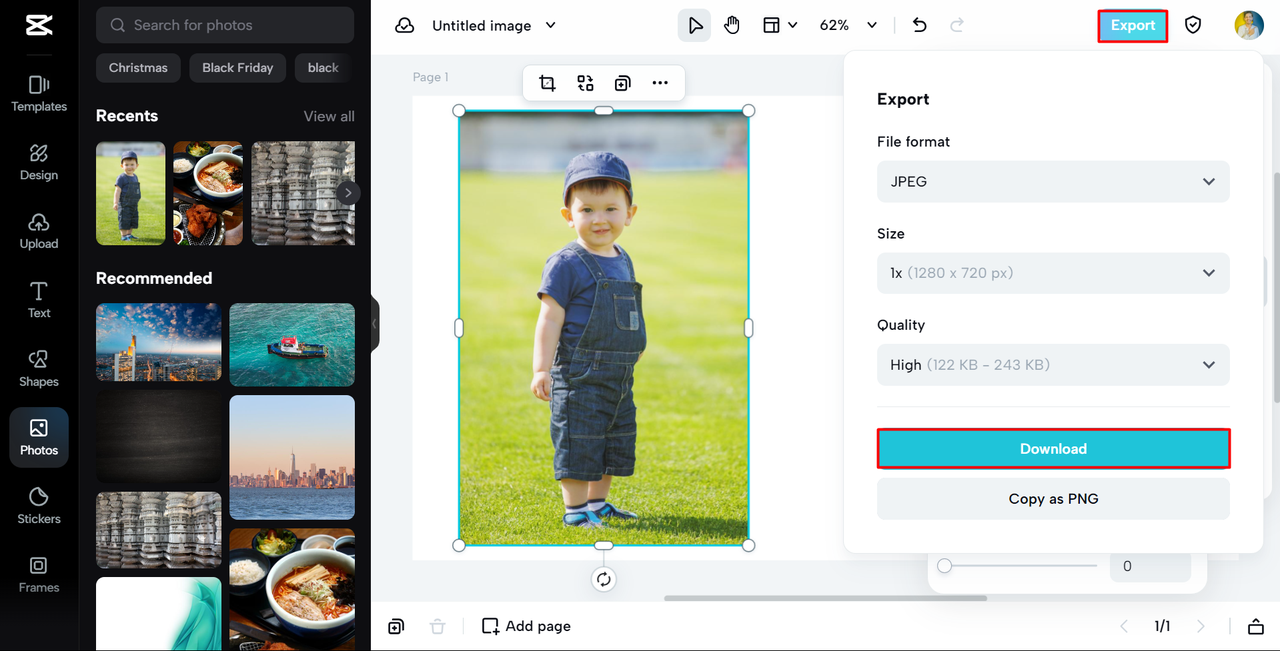This screenshot has height=651, width=1280.
Task: Click Add page button
Action: coord(526,626)
